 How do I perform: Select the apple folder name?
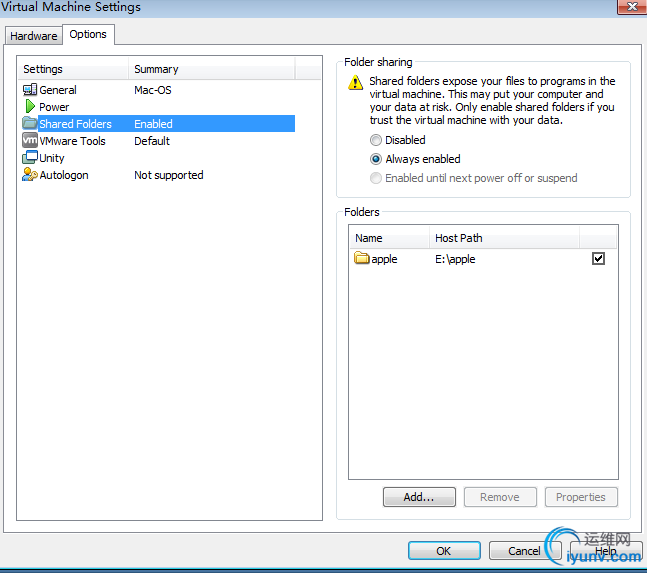coord(384,259)
